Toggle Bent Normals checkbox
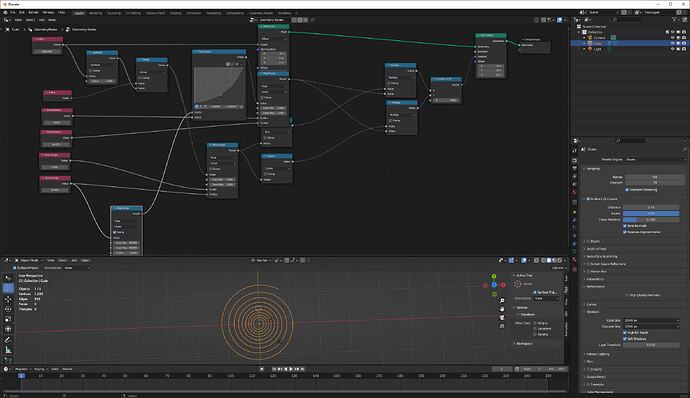This screenshot has height=398, width=690. [624, 226]
